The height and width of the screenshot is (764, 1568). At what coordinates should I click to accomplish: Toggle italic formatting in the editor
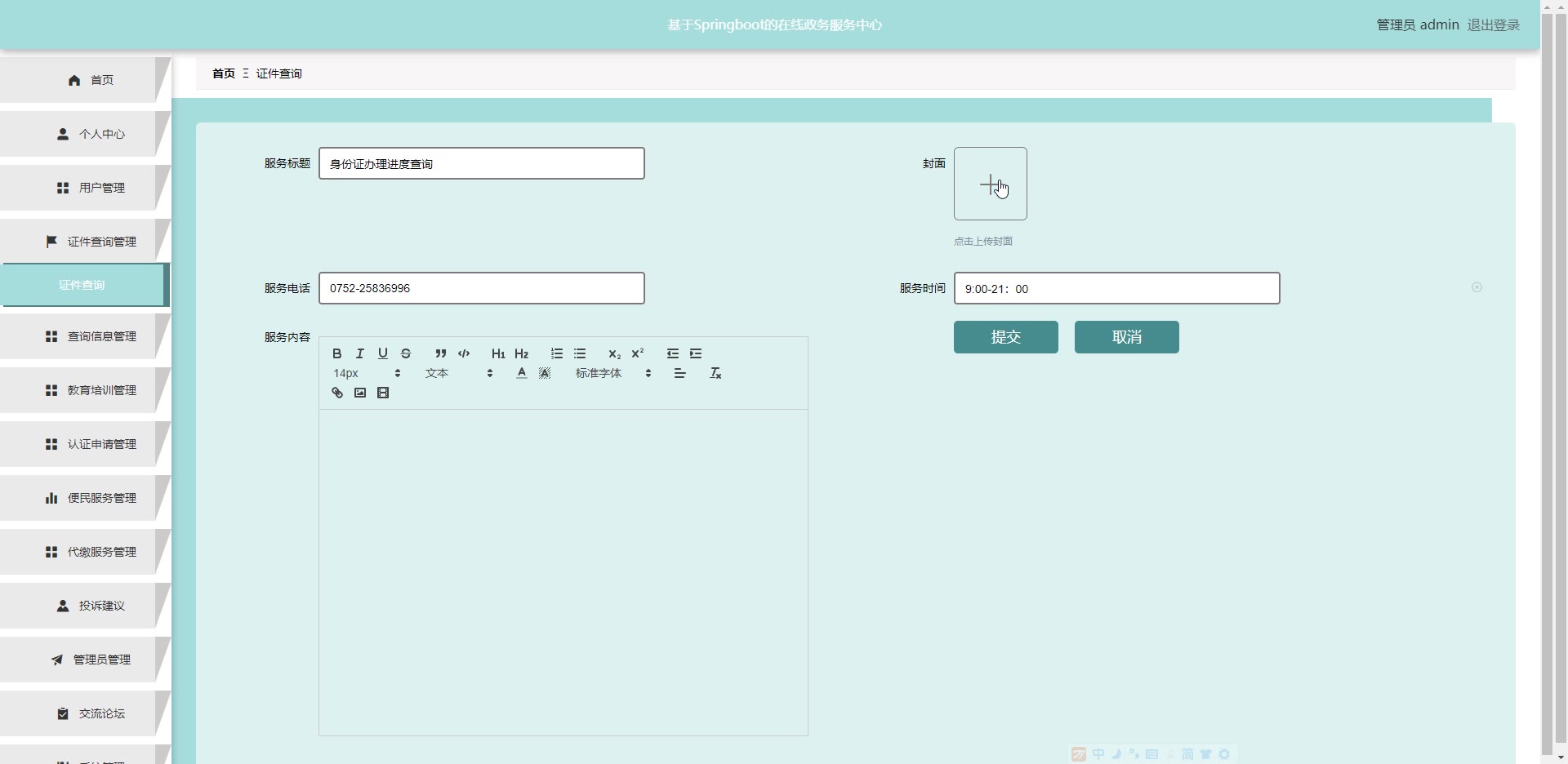coord(359,353)
